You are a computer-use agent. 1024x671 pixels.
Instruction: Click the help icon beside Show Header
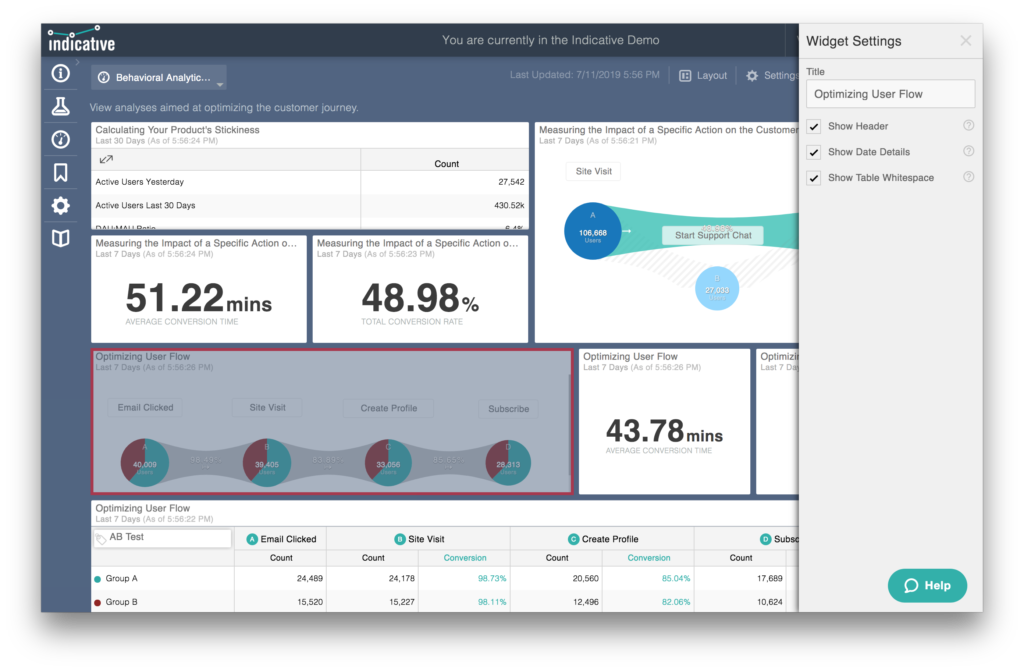[x=968, y=125]
